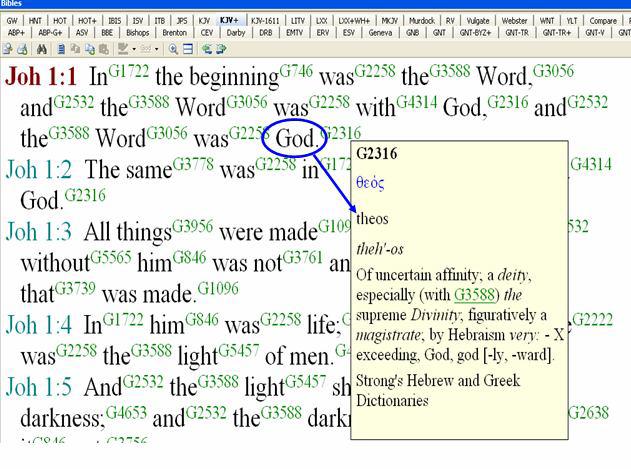Select the active KJV+ tab
The image size is (631, 469).
(x=229, y=21)
